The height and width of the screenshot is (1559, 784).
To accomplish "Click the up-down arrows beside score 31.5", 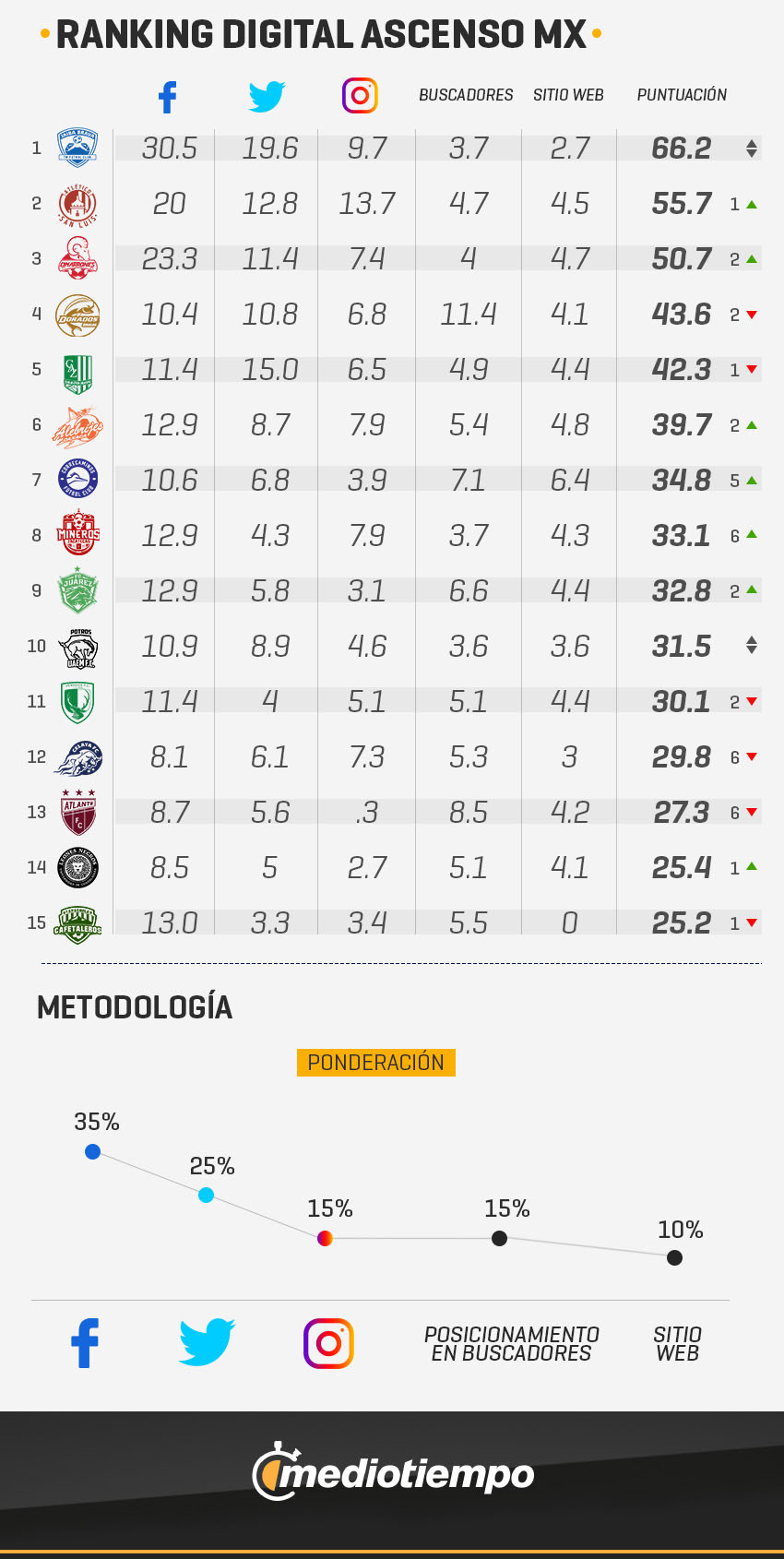I will (x=752, y=646).
